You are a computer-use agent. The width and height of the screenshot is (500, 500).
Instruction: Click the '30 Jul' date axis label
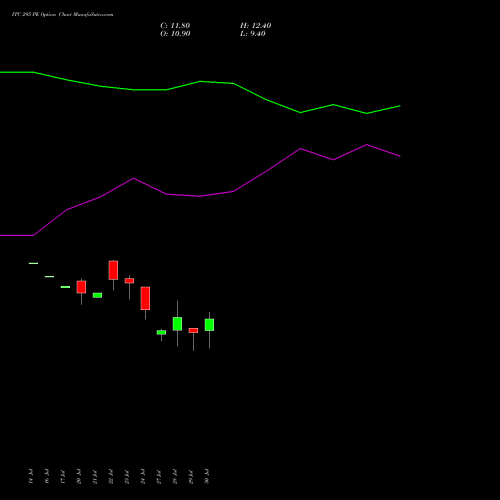207,476
